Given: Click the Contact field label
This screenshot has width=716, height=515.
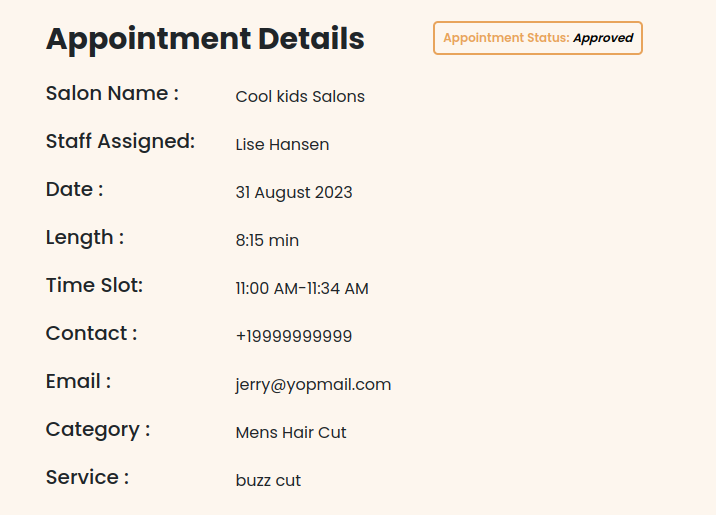Looking at the screenshot, I should coord(91,334).
